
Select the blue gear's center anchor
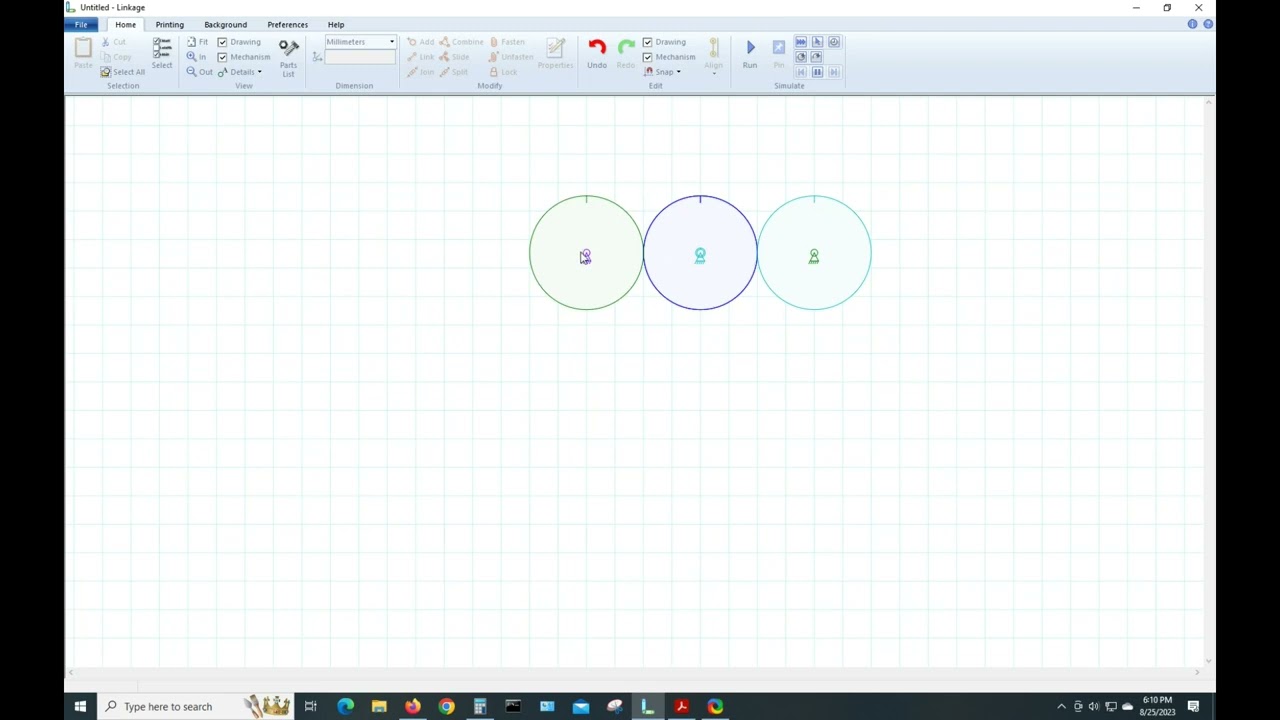pyautogui.click(x=700, y=257)
